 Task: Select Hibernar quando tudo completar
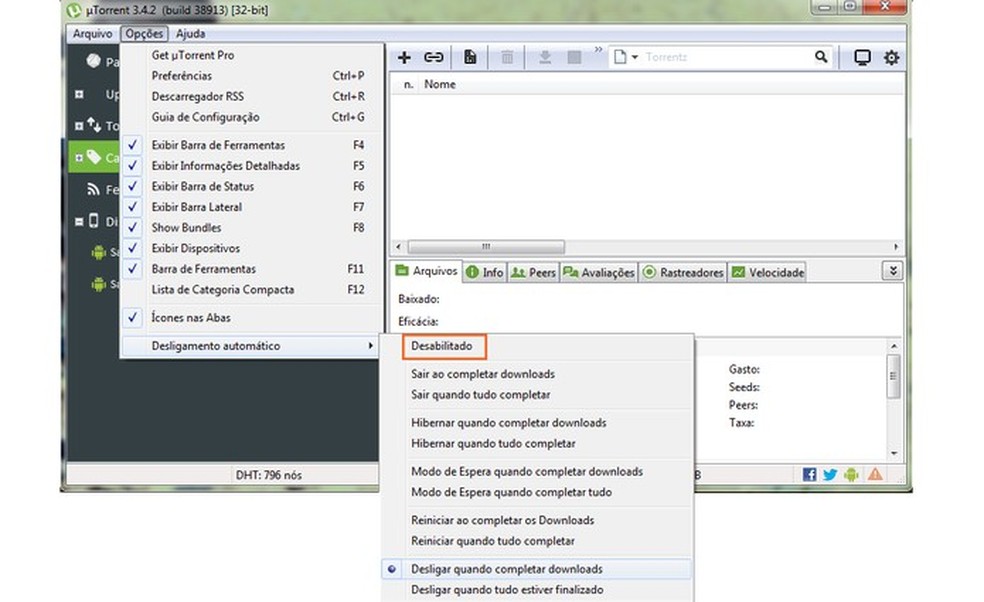pyautogui.click(x=537, y=444)
